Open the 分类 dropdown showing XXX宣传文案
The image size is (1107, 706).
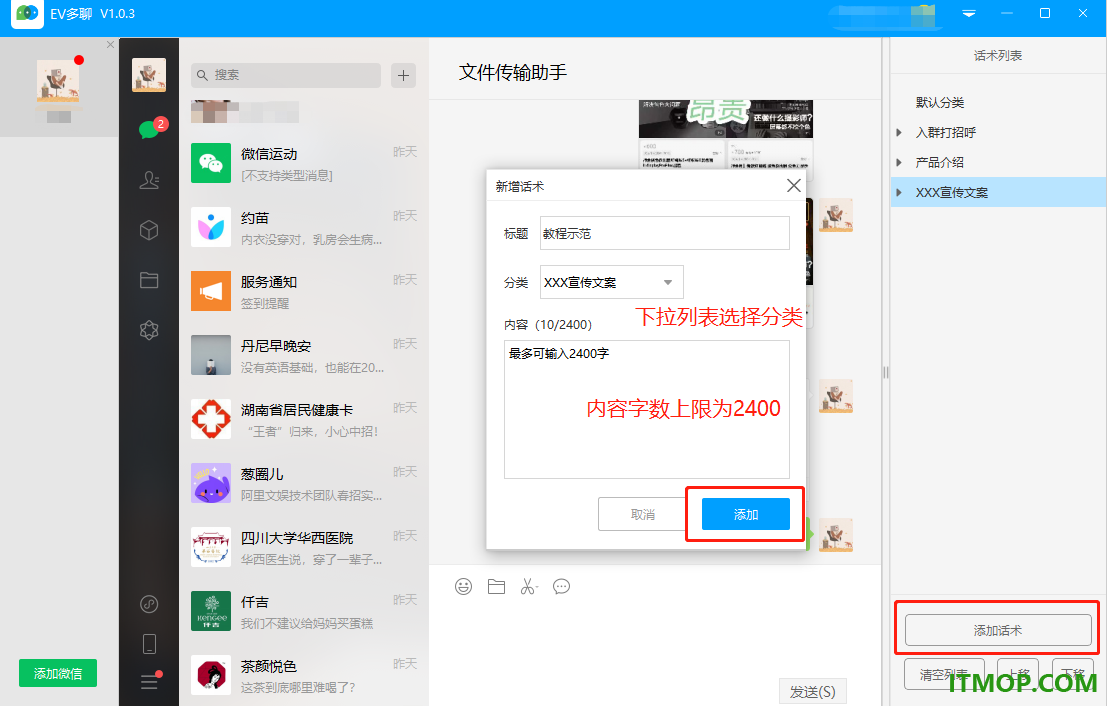(611, 282)
